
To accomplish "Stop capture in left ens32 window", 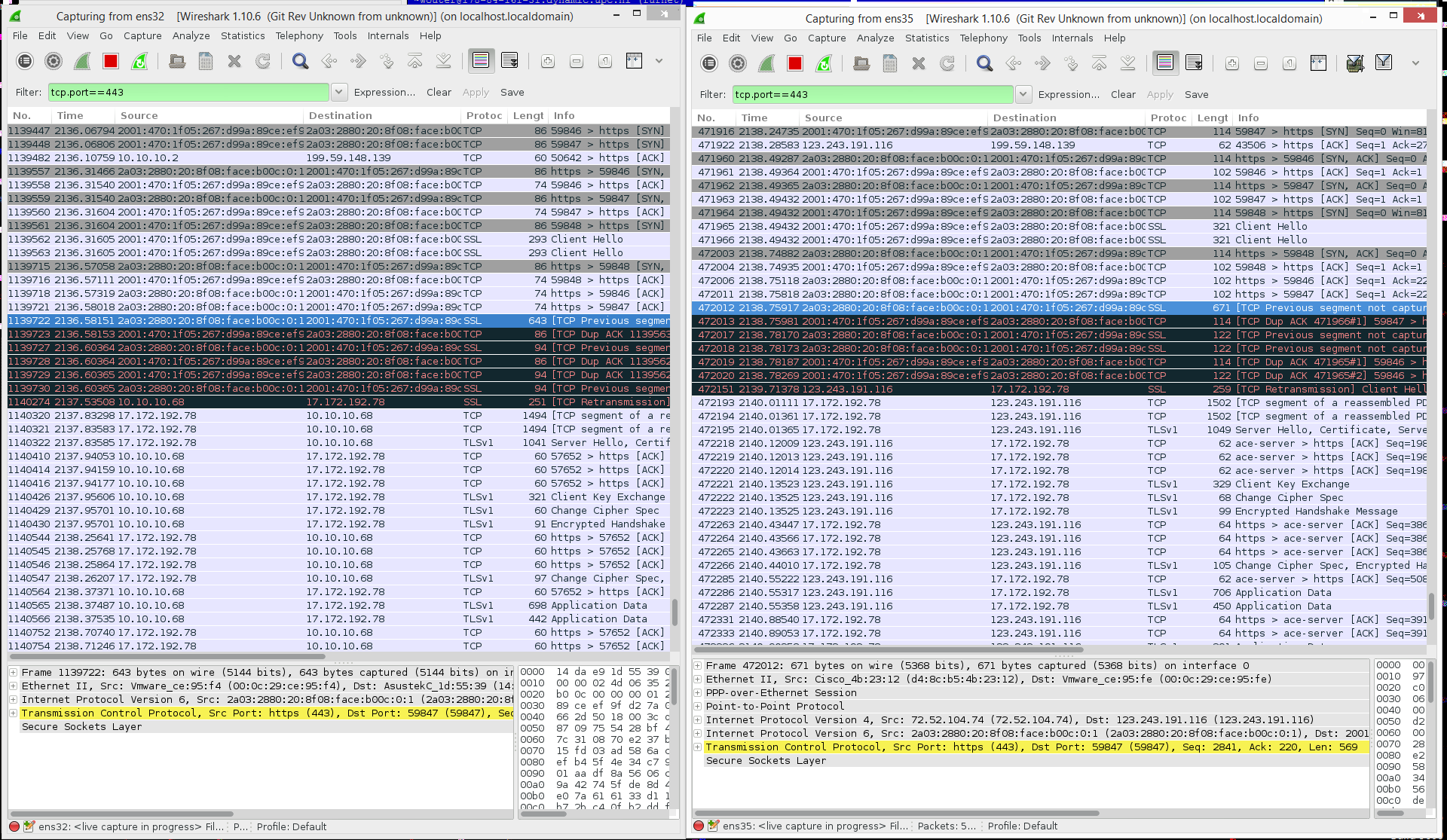I will [111, 62].
